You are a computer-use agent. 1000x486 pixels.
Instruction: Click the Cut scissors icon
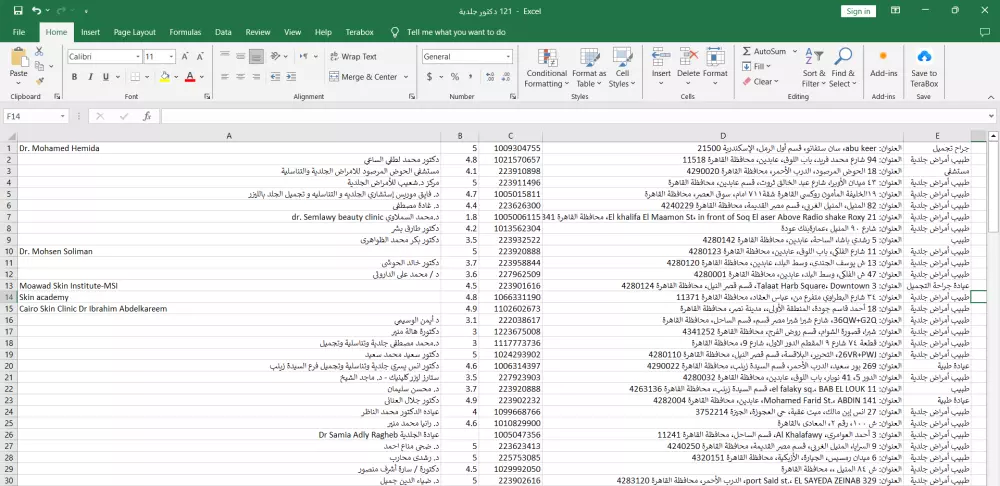coord(39,52)
